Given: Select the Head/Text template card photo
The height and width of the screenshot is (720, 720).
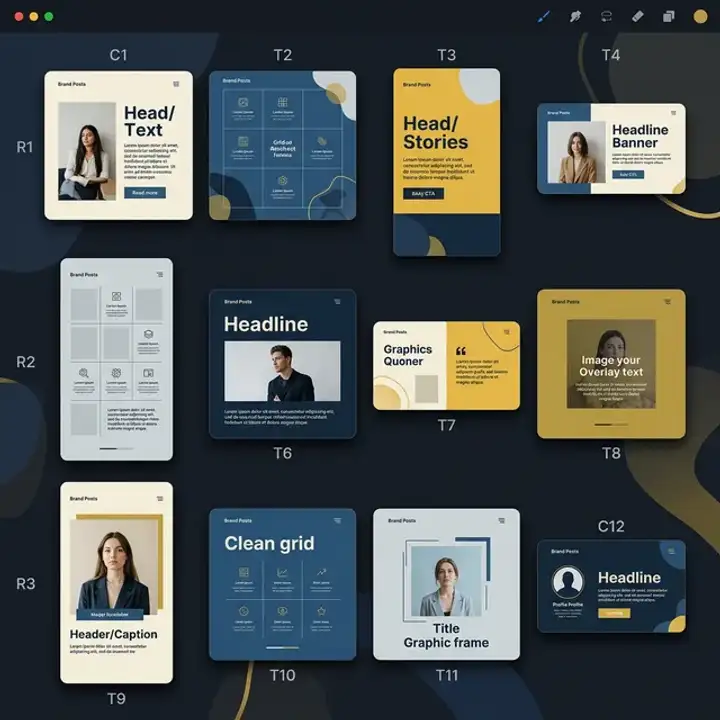Looking at the screenshot, I should coord(87,151).
